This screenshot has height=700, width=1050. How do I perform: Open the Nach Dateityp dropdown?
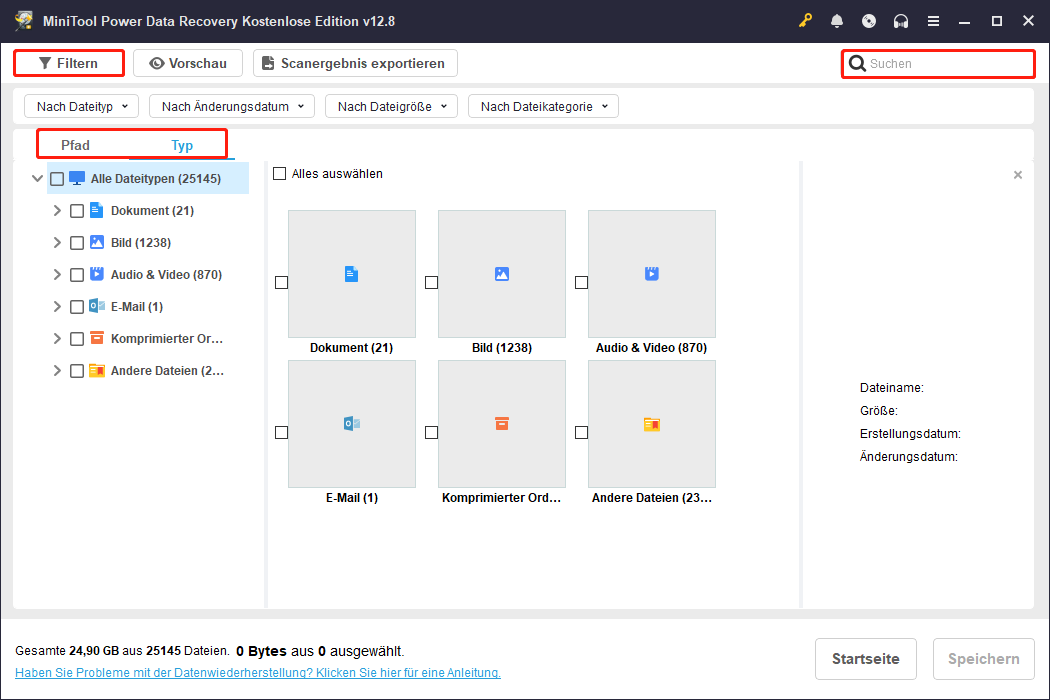point(82,107)
